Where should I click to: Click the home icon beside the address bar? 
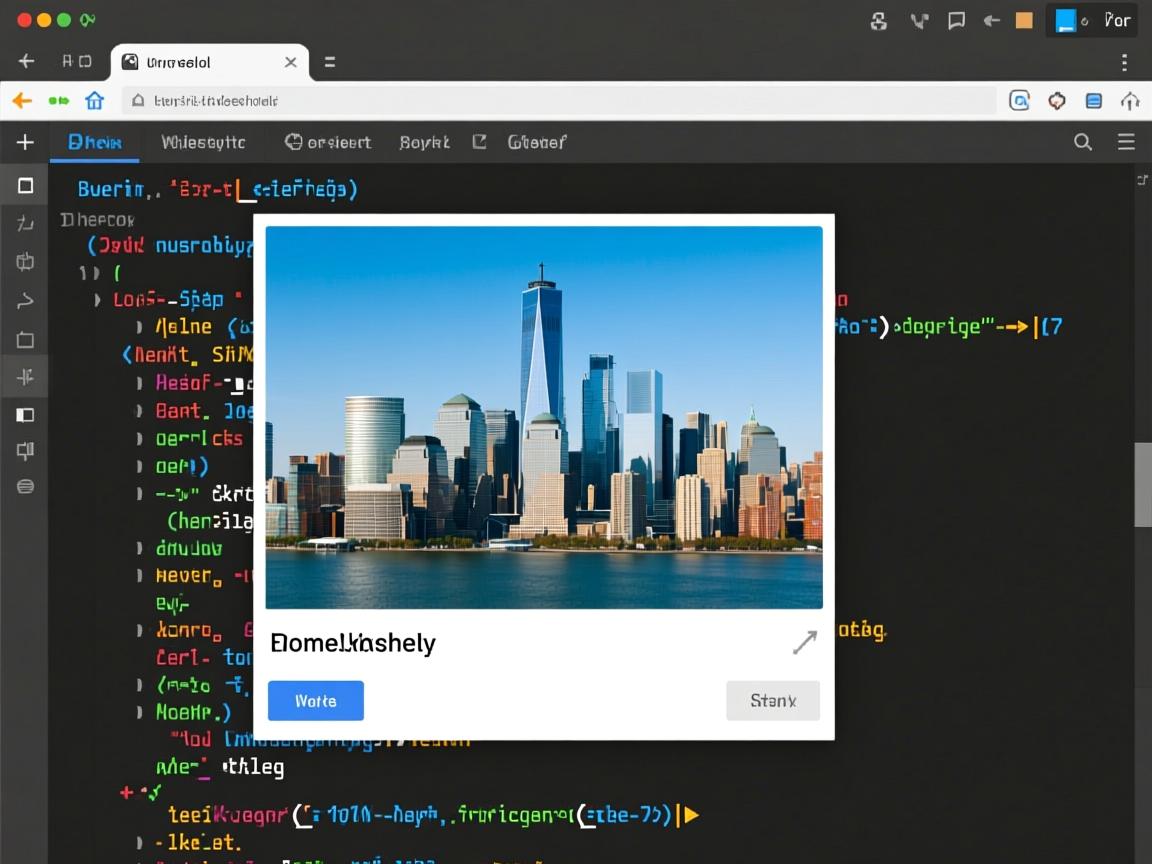point(95,100)
